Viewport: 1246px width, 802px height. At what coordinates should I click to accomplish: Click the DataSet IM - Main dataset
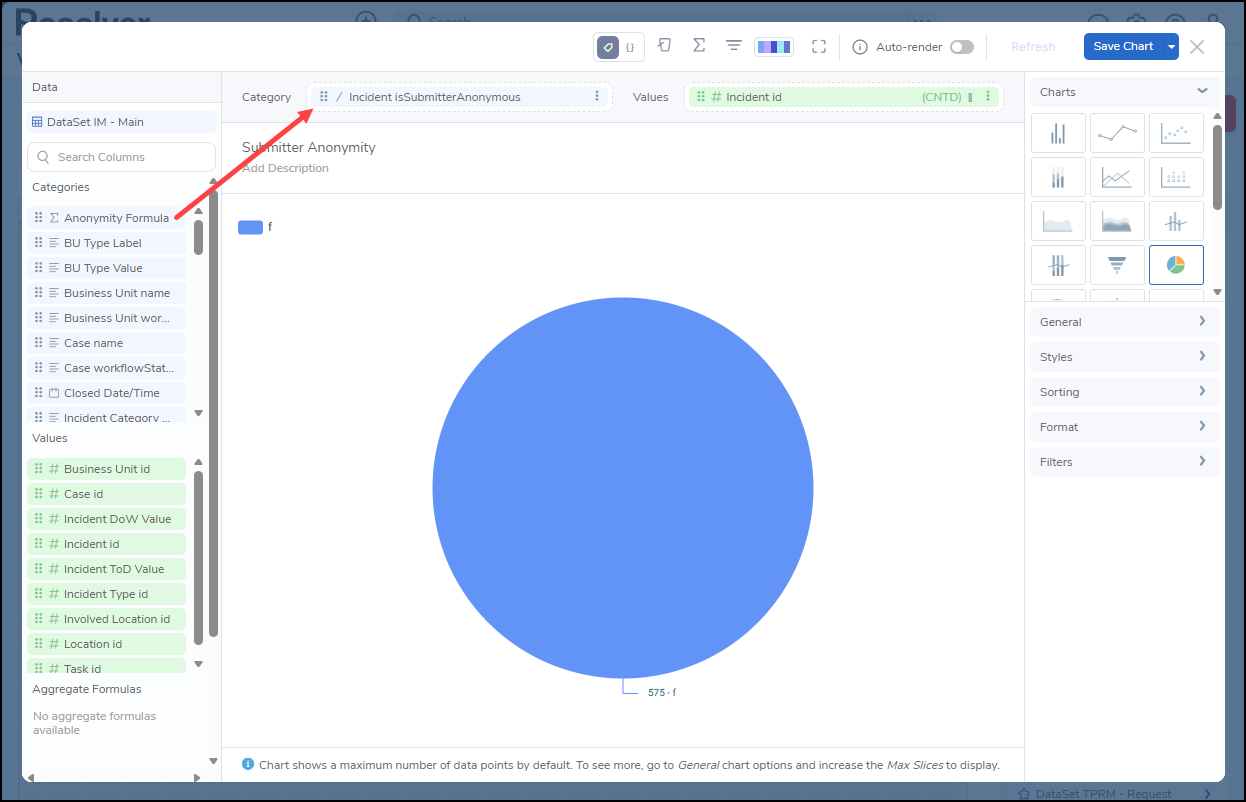click(122, 122)
